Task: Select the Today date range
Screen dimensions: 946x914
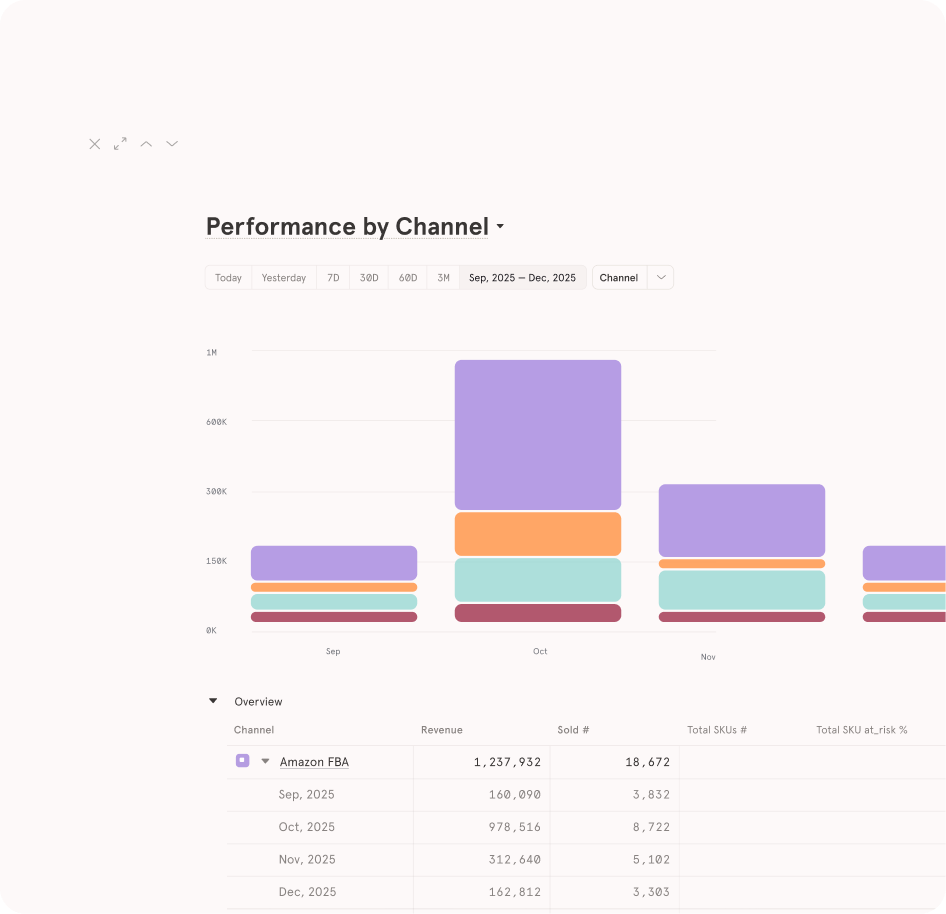Action: tap(228, 277)
